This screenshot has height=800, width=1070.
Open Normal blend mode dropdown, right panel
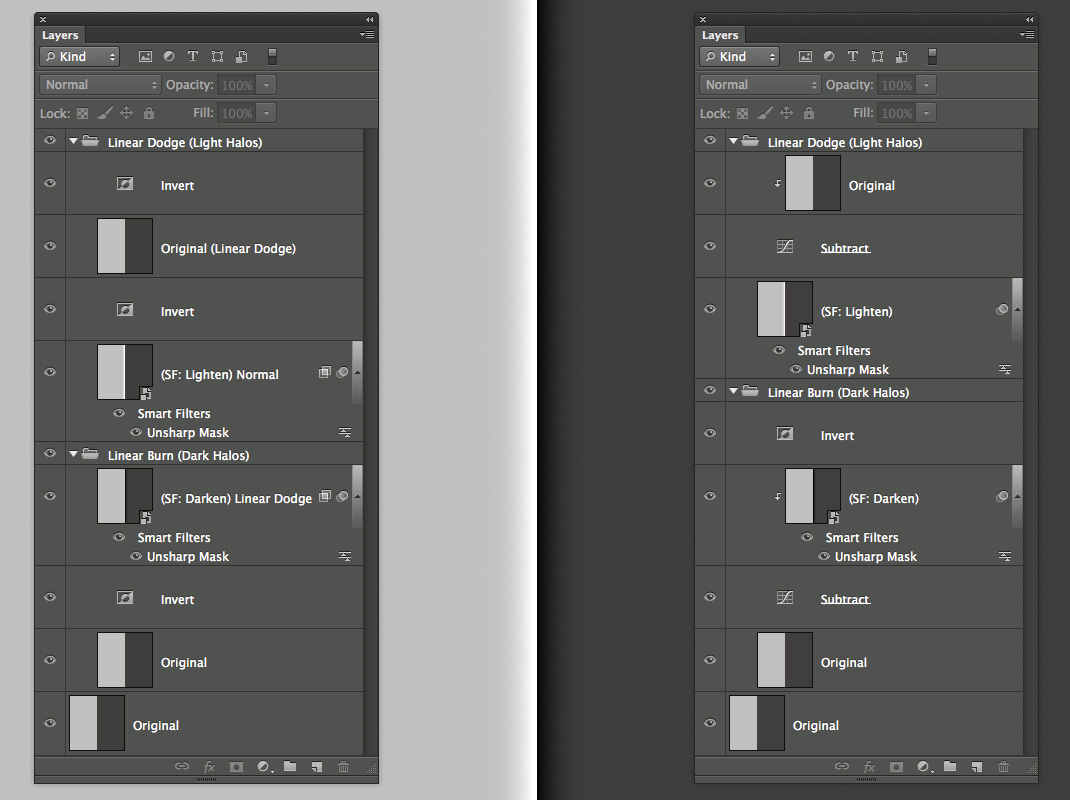click(x=760, y=85)
